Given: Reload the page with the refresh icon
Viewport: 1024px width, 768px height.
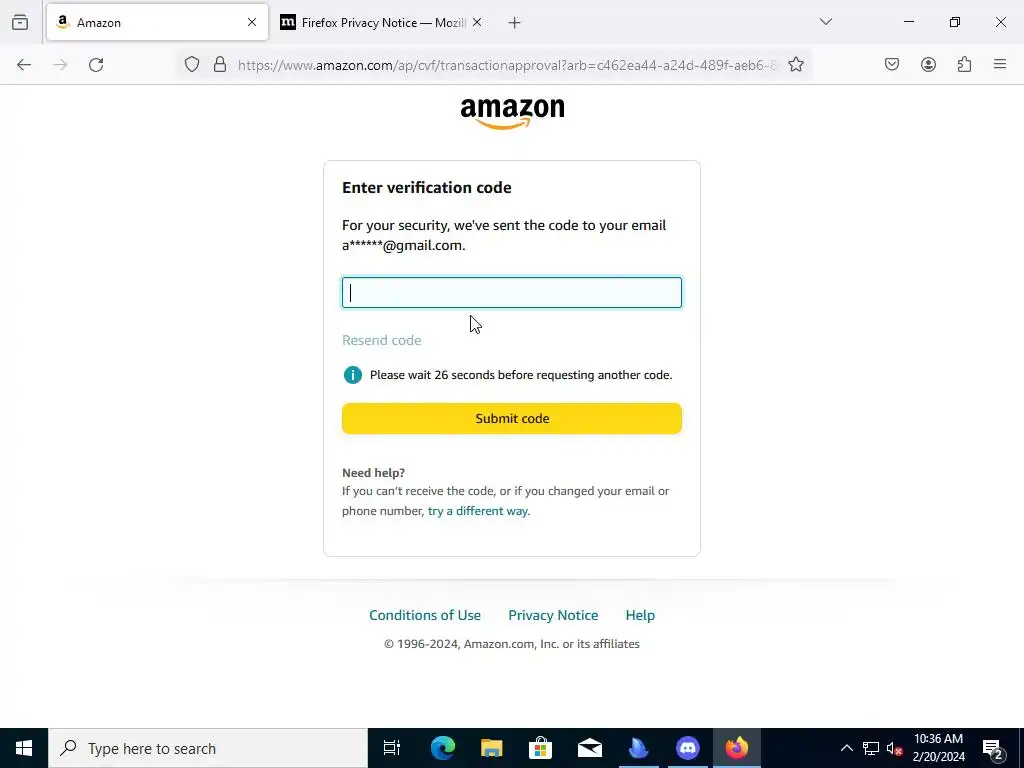Looking at the screenshot, I should (96, 65).
